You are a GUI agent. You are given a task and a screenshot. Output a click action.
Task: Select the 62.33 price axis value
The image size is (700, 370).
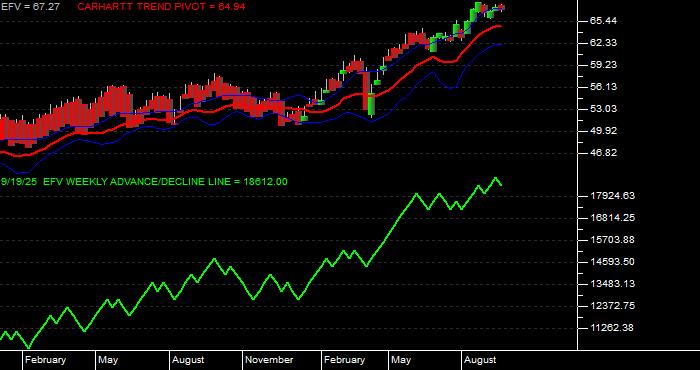tap(604, 43)
